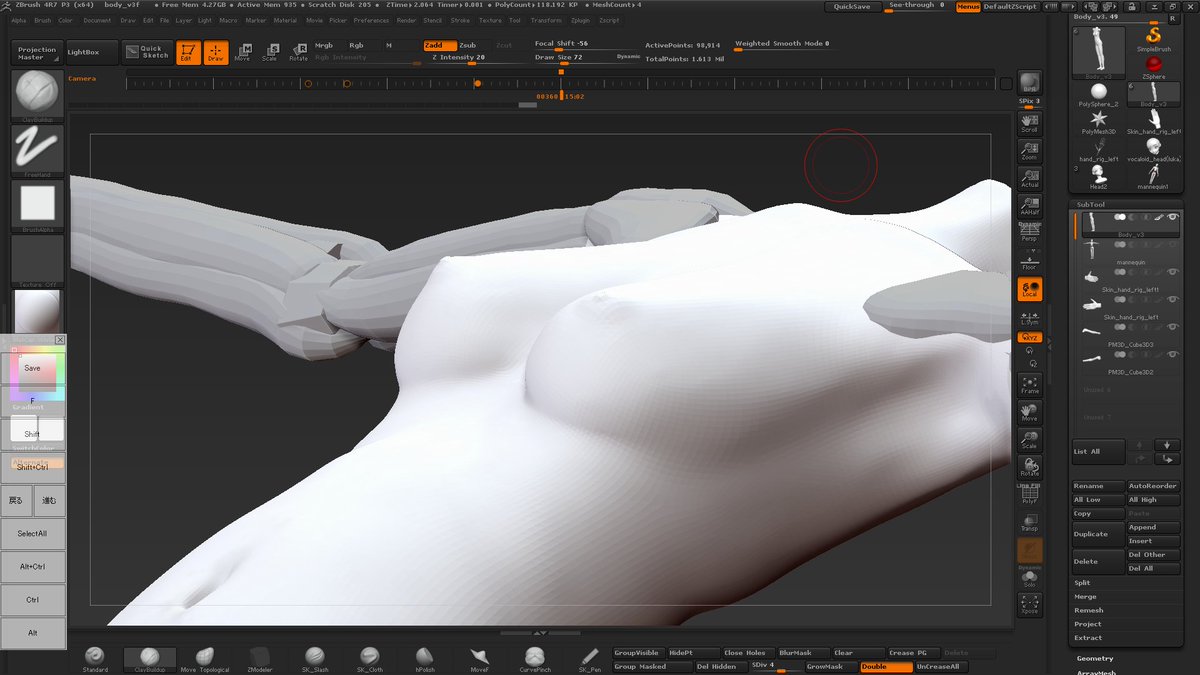1200x675 pixels.
Task: Click the BPR render icon
Action: [1029, 85]
